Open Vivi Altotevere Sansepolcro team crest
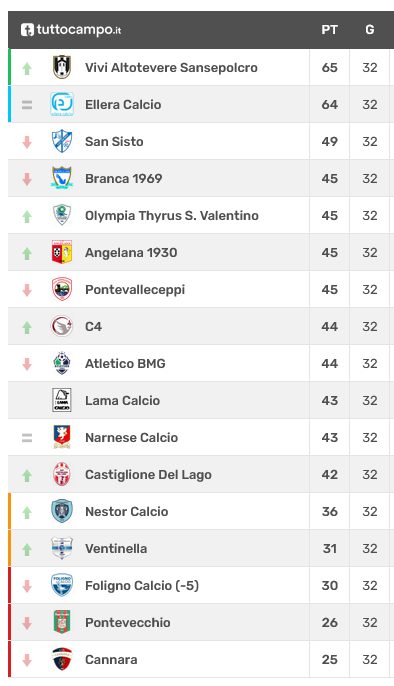The image size is (394, 686). tap(62, 67)
